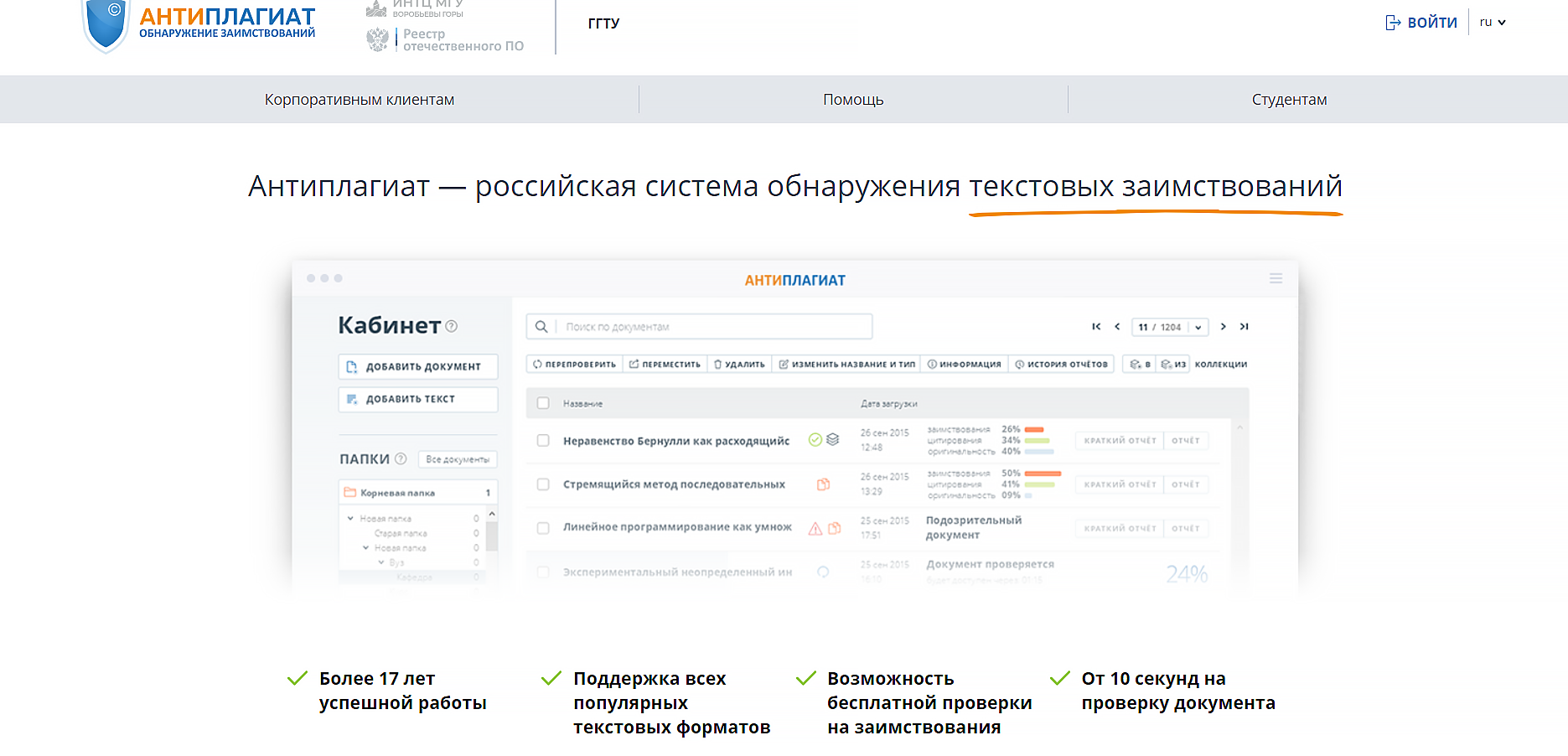Open the Антиплагиат shield logo

tap(106, 25)
